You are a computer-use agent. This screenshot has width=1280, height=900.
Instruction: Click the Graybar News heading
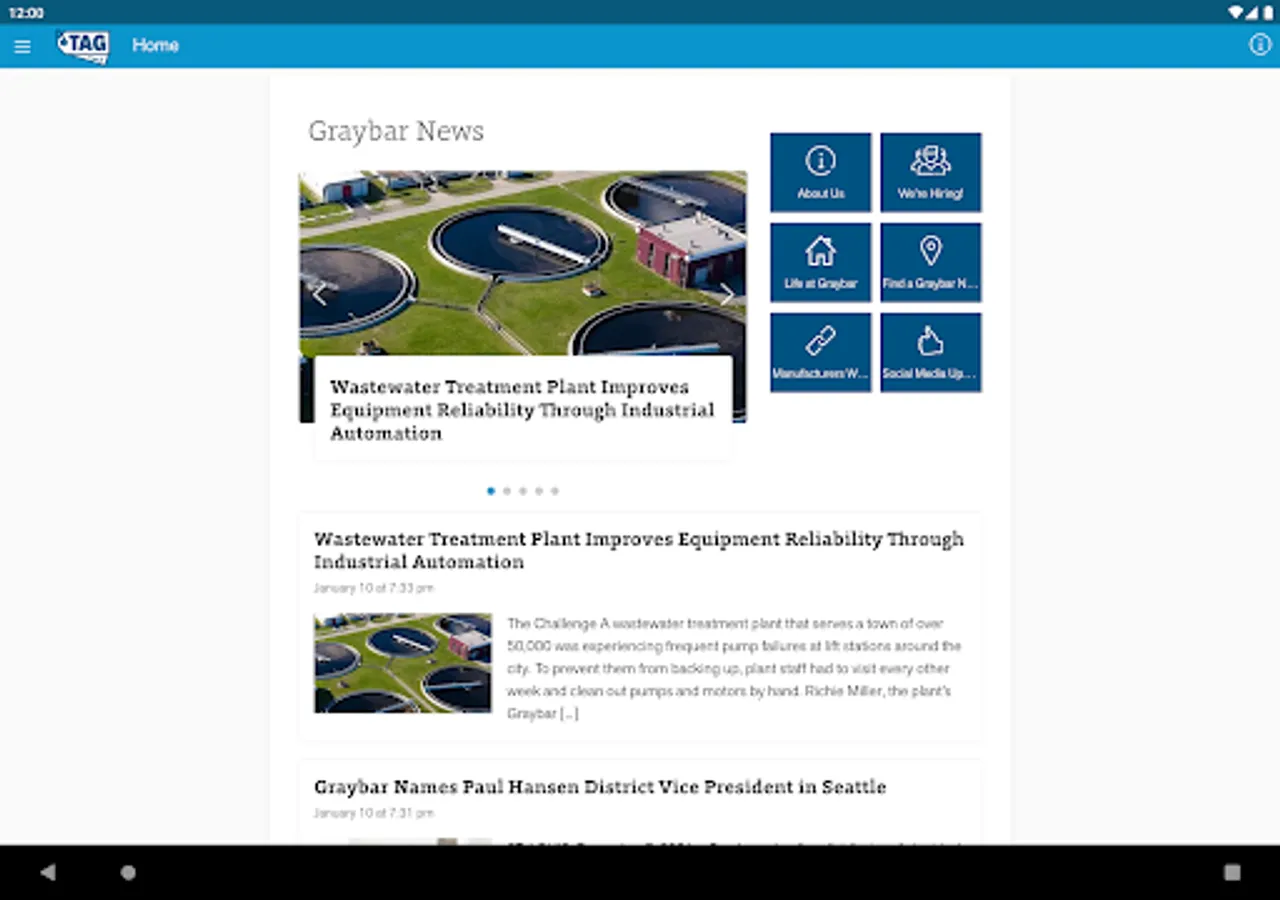396,131
